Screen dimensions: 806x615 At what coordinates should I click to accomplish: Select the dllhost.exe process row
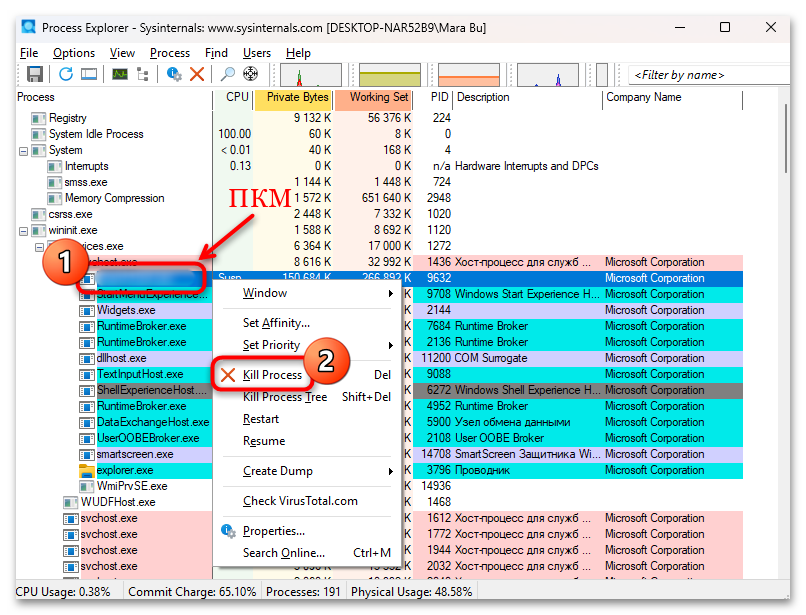coord(379,358)
